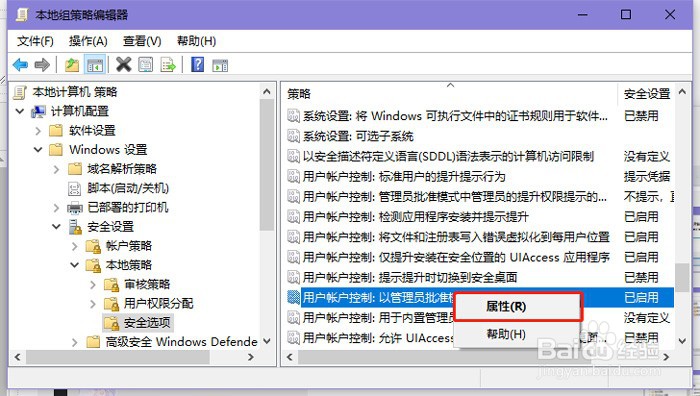Screen dimensions: 700x396
Task: Click the blue Help question mark icon
Action: tap(197, 65)
